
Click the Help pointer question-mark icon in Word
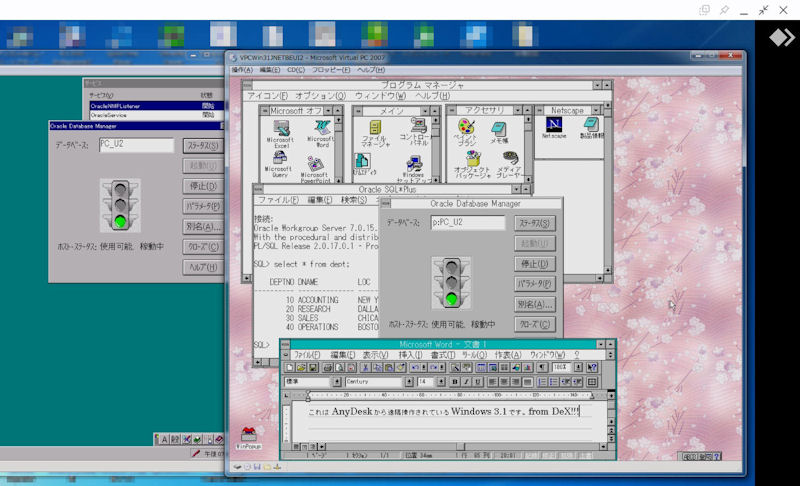(x=592, y=367)
